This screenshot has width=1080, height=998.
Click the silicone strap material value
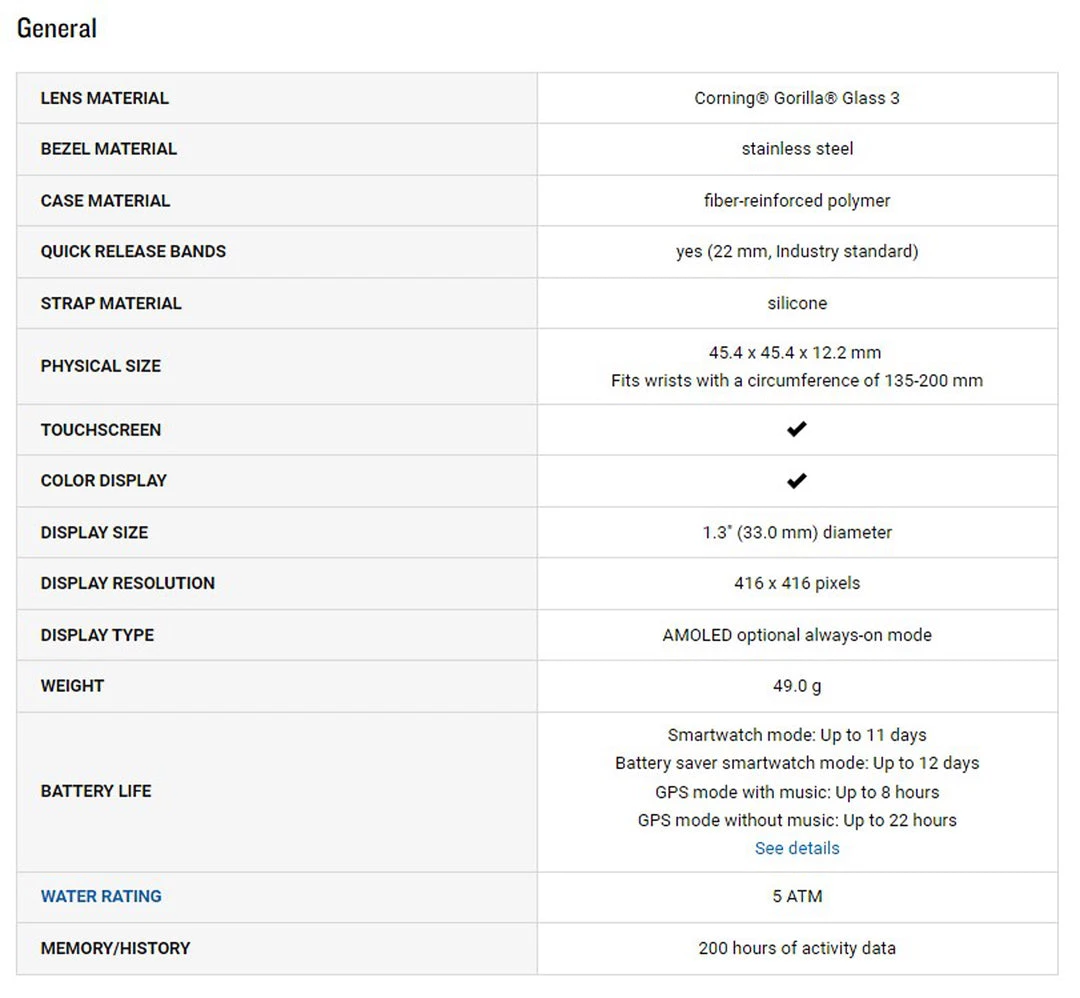[797, 303]
